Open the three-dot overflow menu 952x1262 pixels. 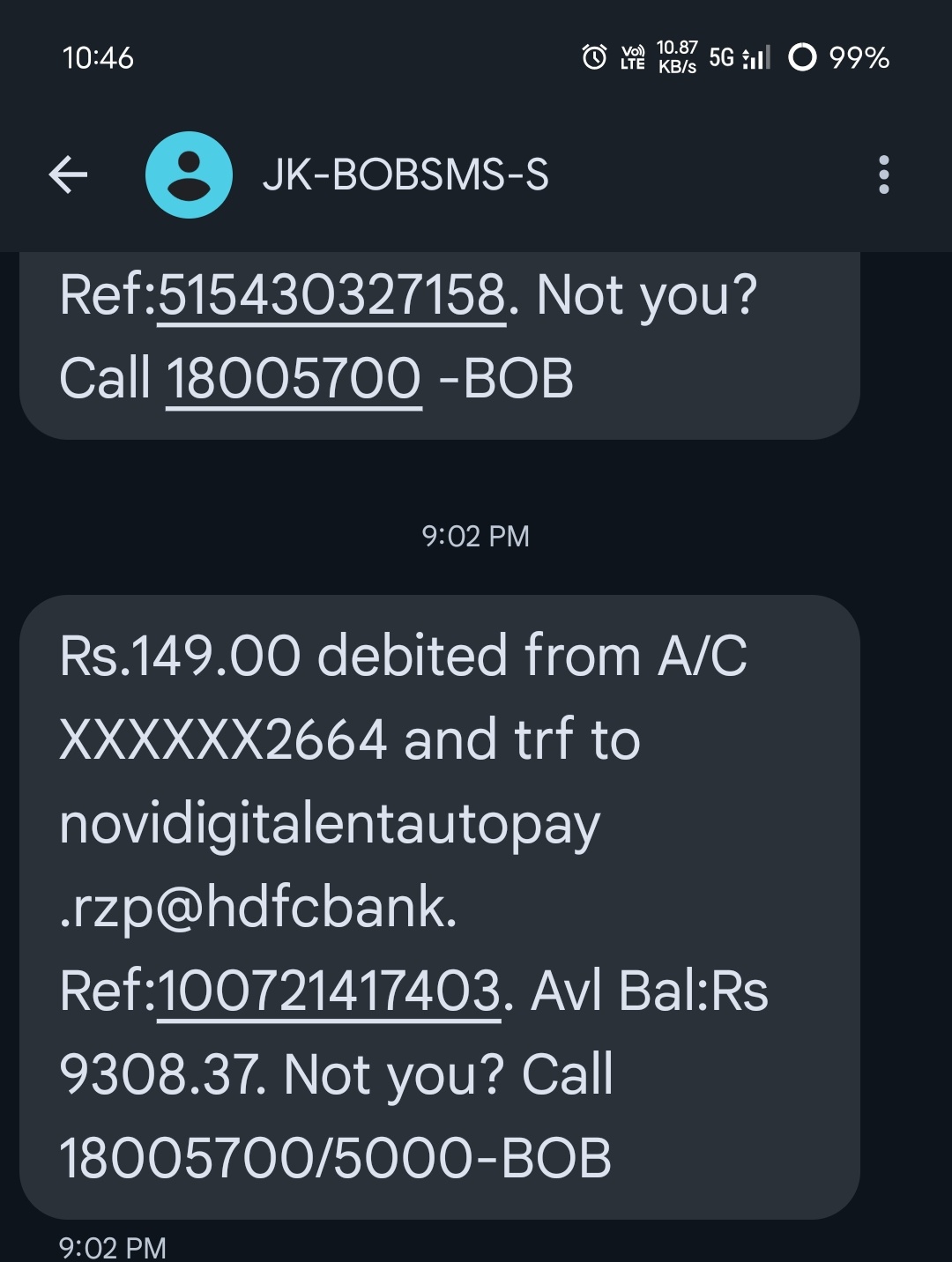884,174
